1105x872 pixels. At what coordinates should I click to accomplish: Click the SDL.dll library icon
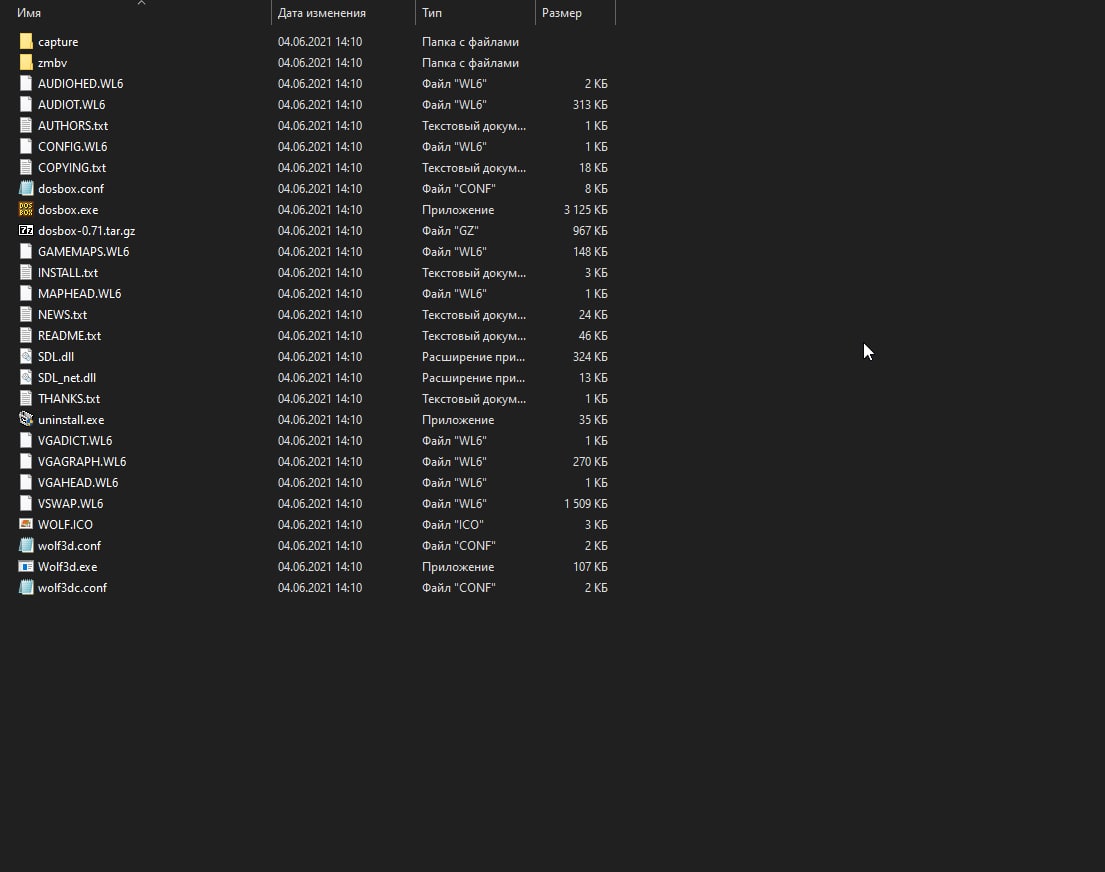tap(26, 357)
